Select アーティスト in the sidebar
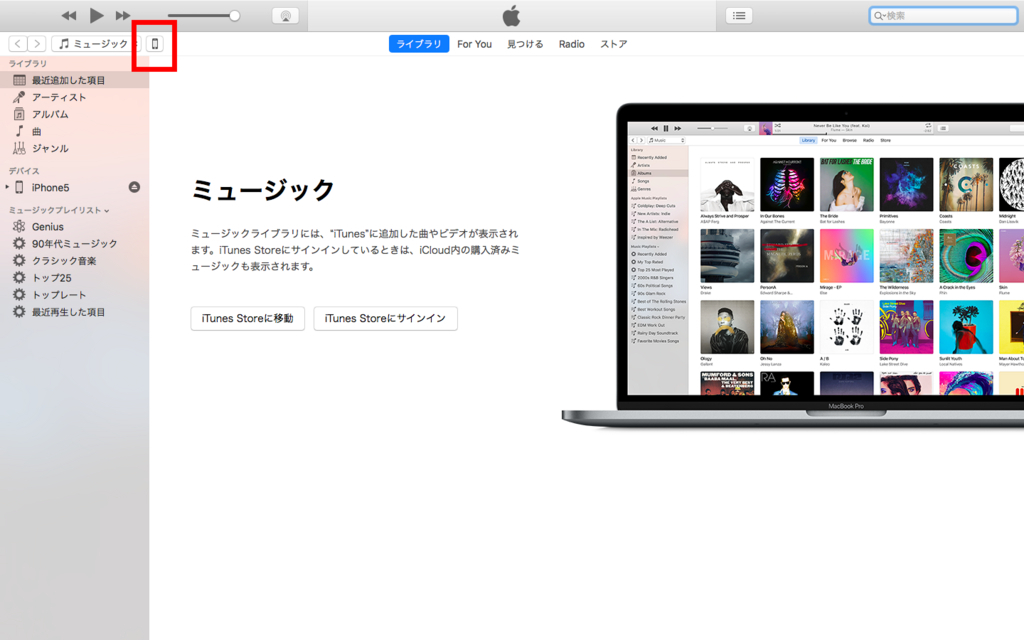 74,97
